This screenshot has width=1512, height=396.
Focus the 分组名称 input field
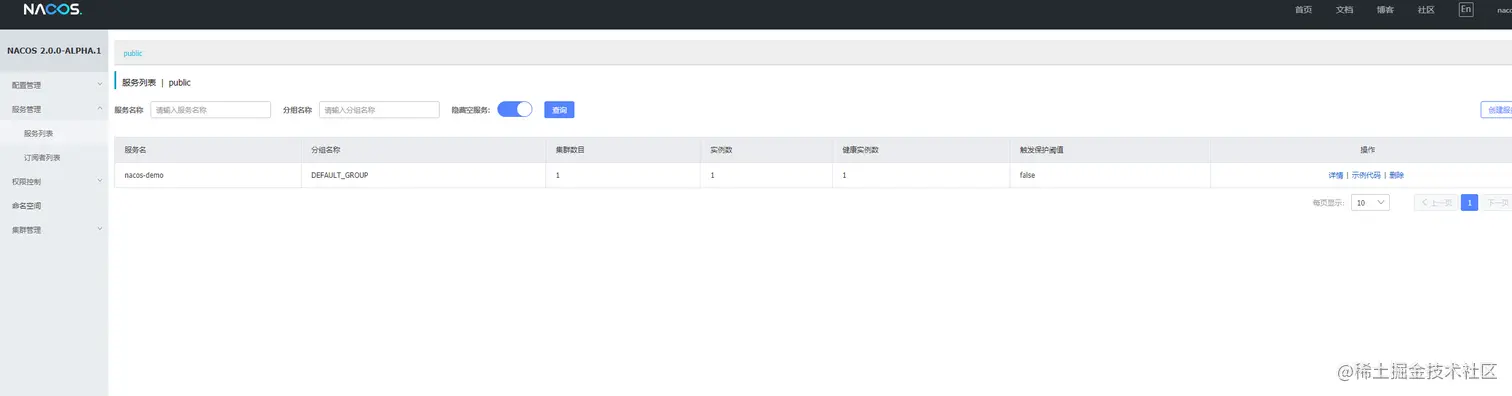[379, 110]
